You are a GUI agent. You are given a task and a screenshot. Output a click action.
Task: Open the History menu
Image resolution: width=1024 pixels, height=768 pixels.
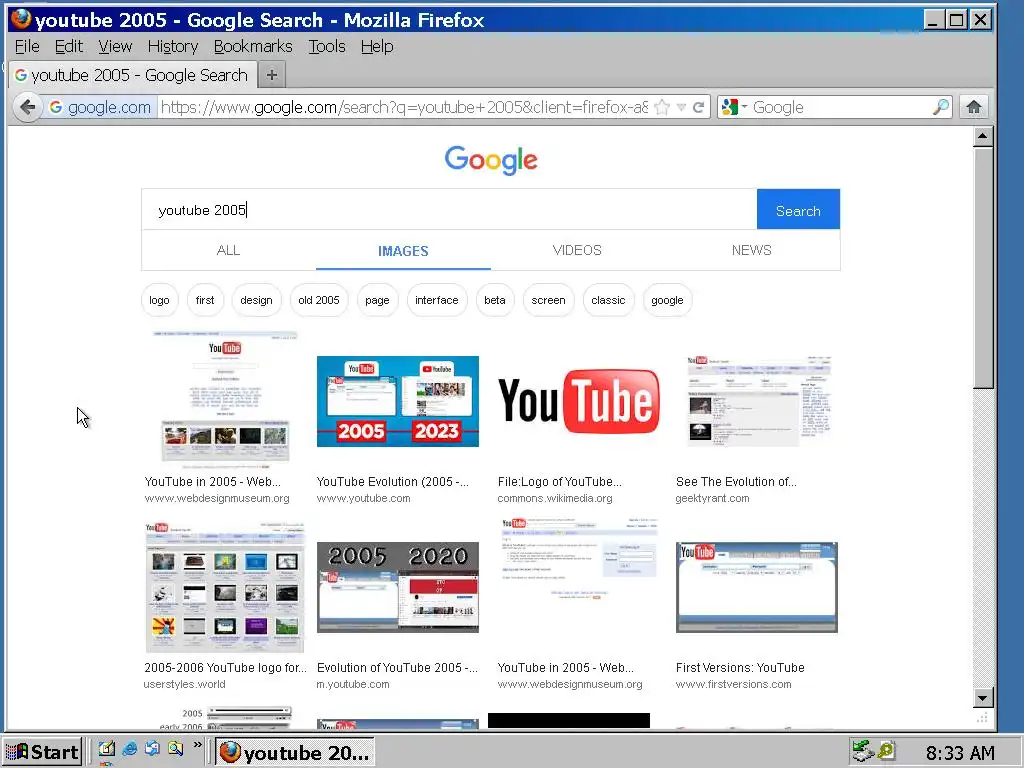172,46
